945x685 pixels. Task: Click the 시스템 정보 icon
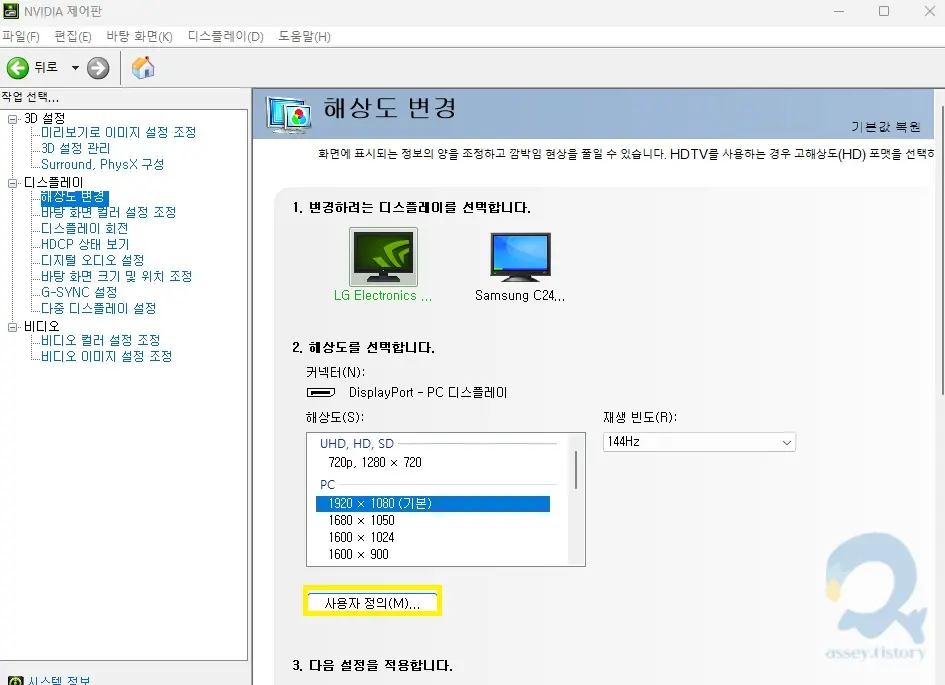(x=16, y=681)
